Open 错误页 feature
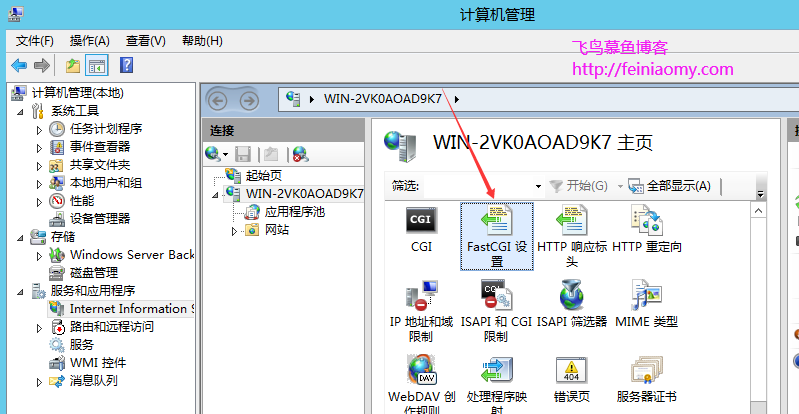Viewport: 799px width, 414px height. [x=572, y=379]
